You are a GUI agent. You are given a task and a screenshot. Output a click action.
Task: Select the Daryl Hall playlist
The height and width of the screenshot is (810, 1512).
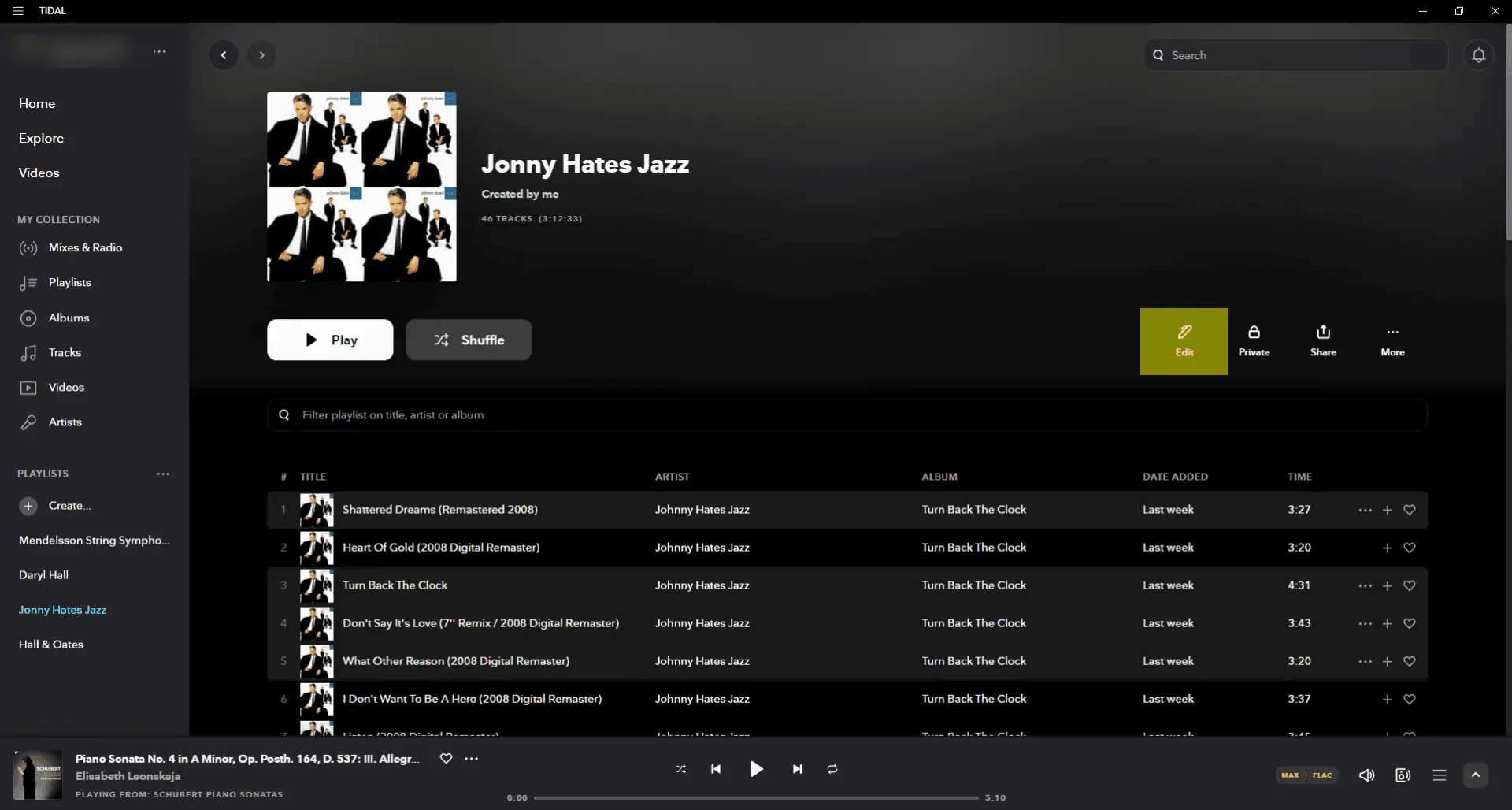click(43, 575)
